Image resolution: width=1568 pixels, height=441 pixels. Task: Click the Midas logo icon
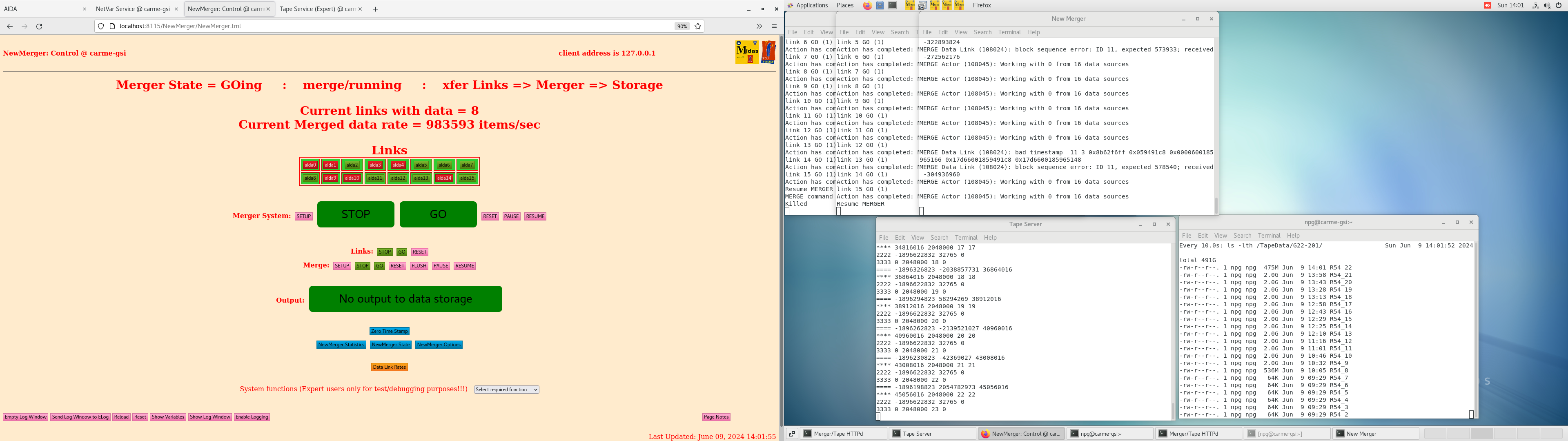pos(747,52)
